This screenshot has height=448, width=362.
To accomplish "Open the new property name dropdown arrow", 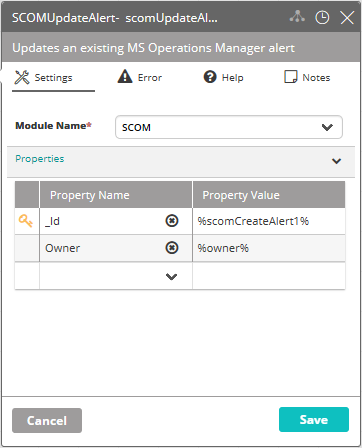I will [x=171, y=276].
